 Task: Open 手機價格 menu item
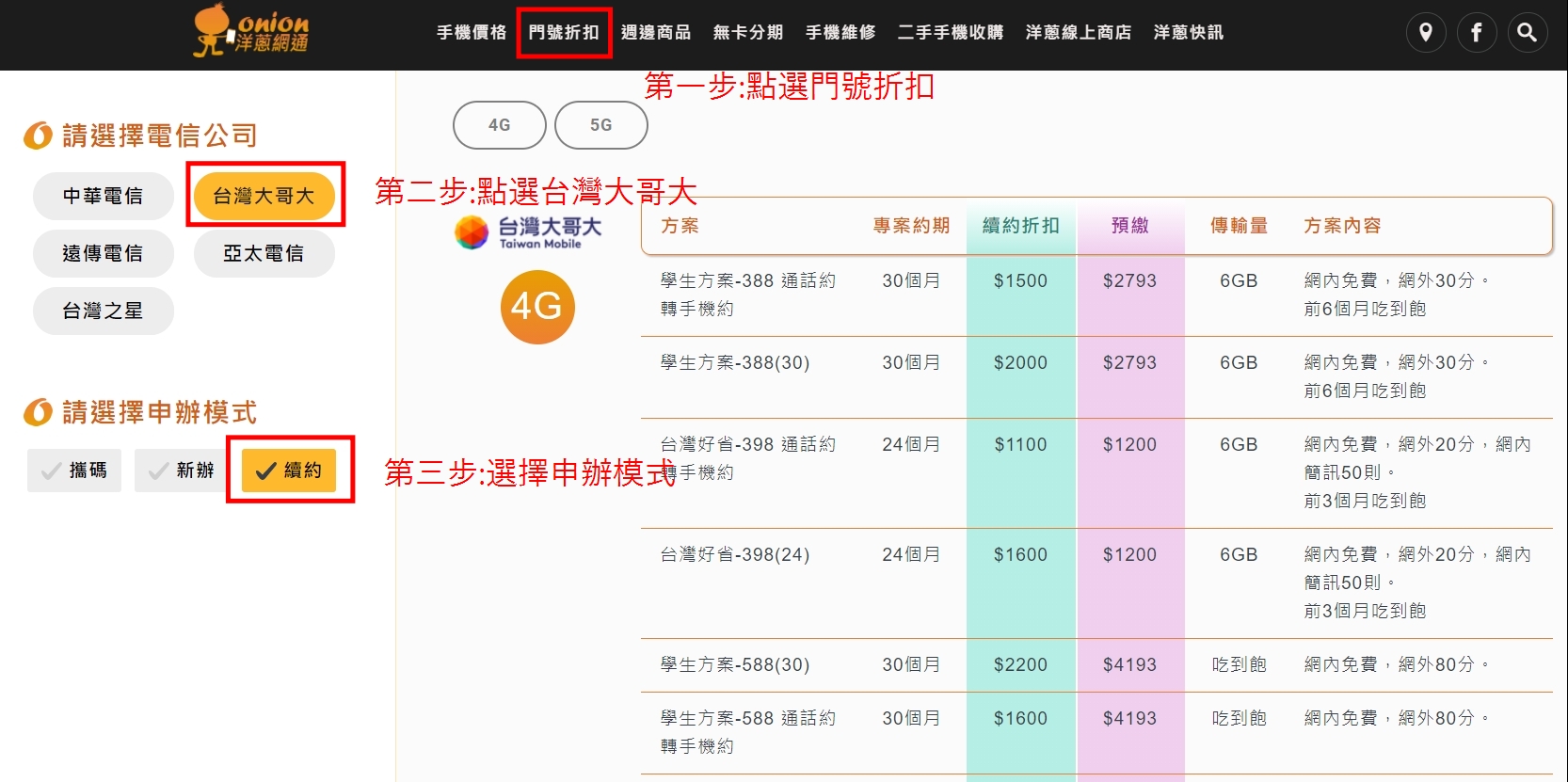[472, 33]
